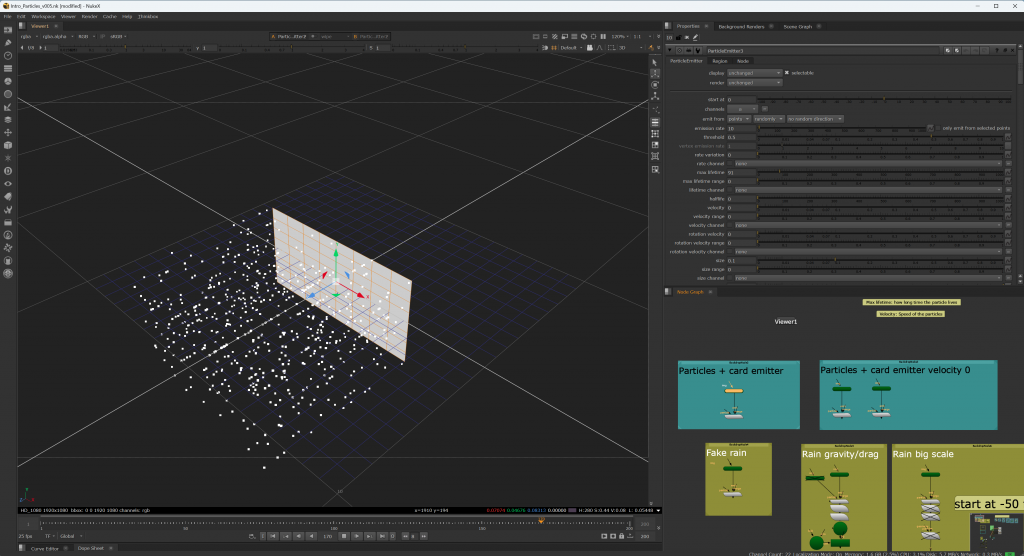Open the emit from points dropdown
Screen dimensions: 1024x556
click(739, 119)
